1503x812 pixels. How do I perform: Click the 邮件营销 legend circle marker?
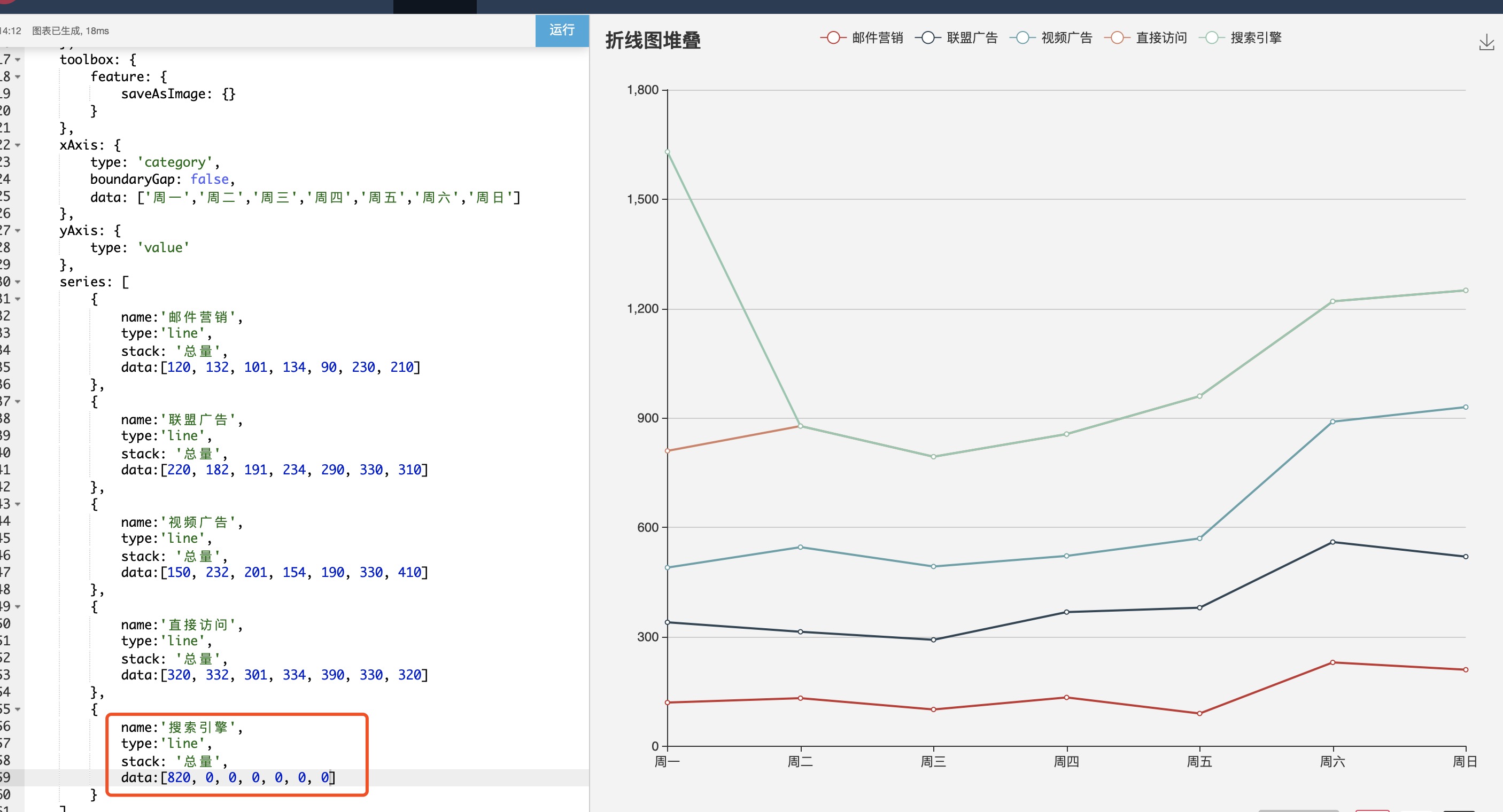(833, 37)
